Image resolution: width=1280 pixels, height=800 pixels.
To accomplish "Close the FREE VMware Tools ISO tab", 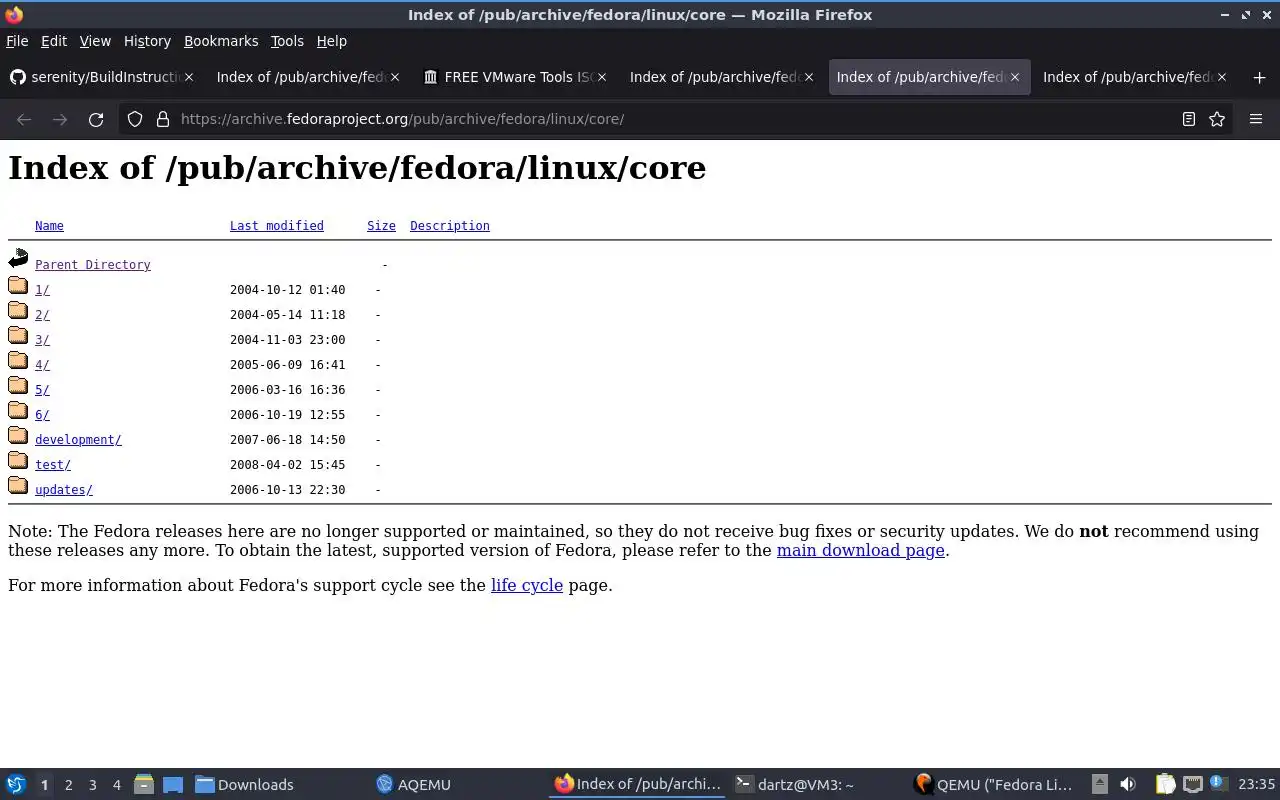I will 602,77.
